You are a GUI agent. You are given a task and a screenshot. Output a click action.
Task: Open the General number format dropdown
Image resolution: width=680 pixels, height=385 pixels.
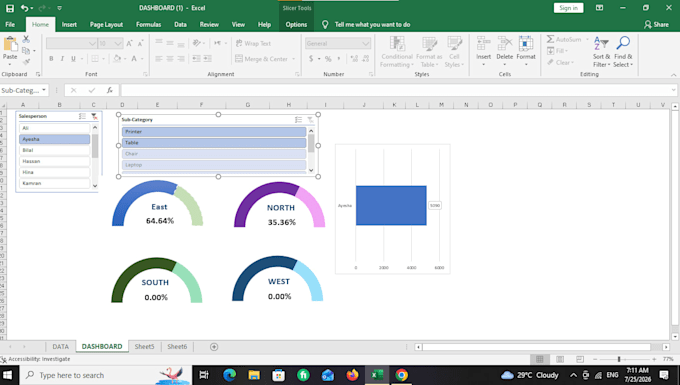tap(366, 43)
